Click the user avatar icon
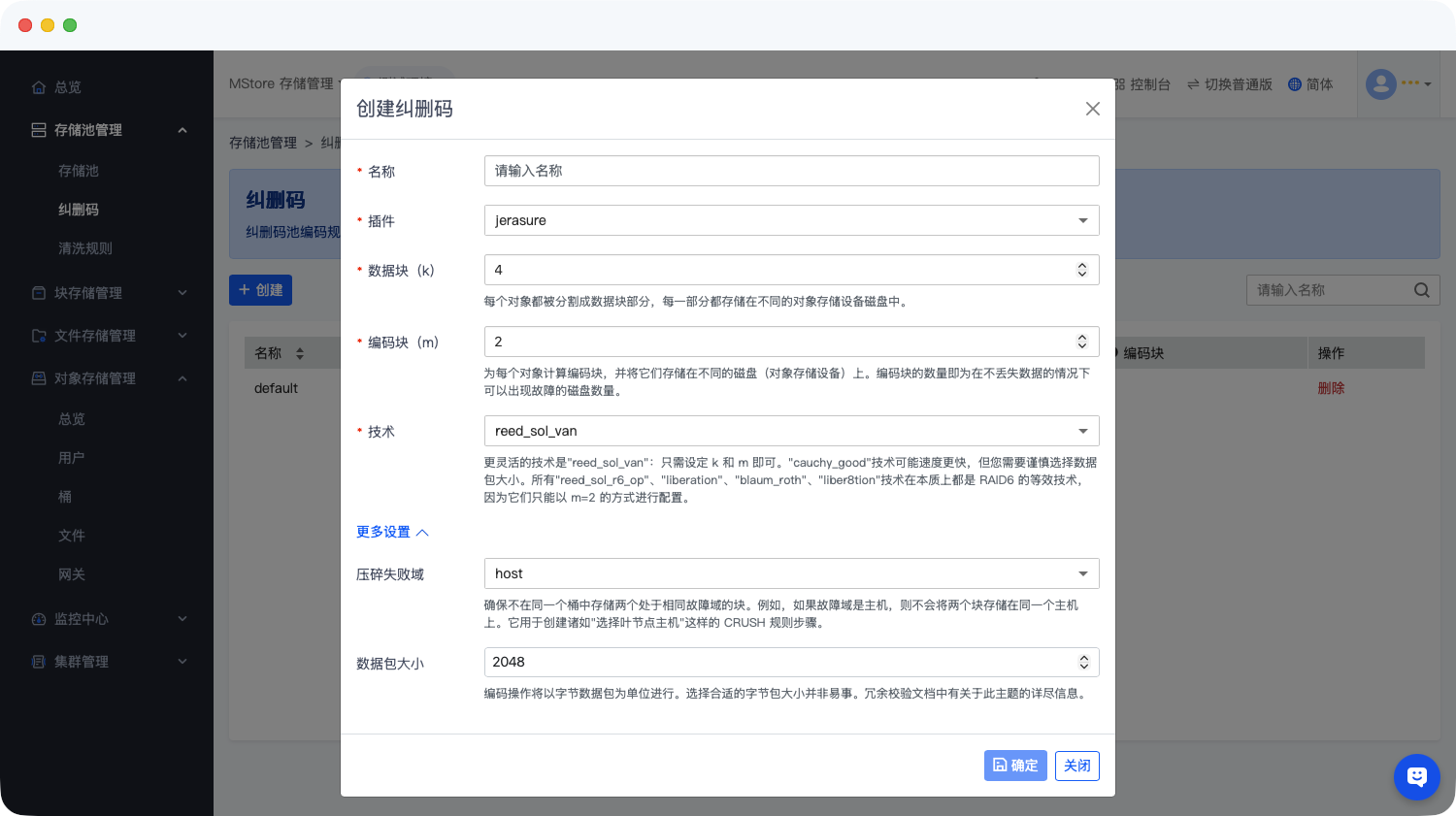 pos(1380,84)
